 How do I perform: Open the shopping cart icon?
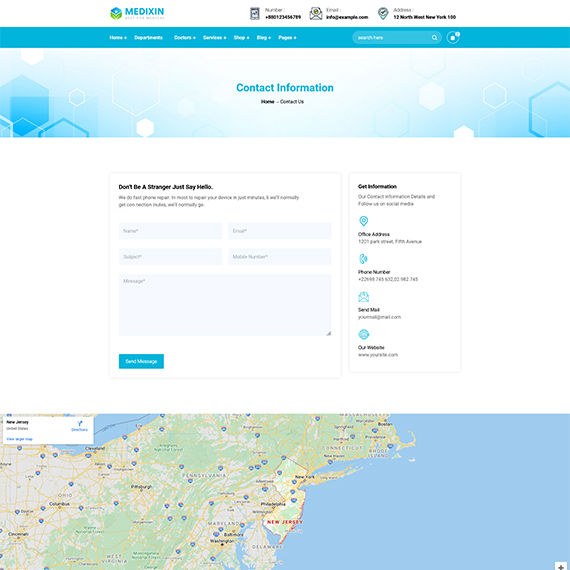pos(453,37)
